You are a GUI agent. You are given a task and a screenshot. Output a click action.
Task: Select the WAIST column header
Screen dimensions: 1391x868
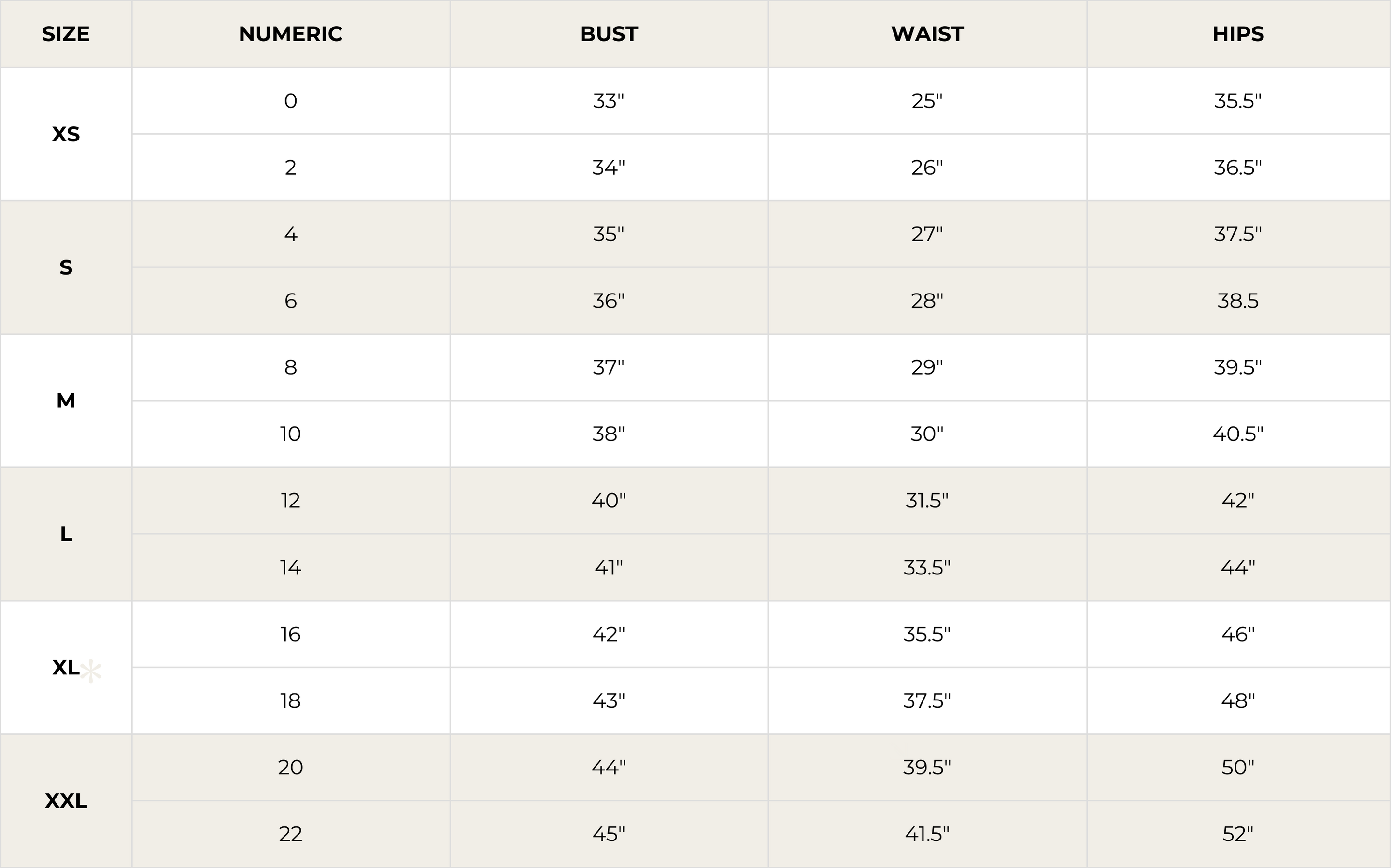(x=927, y=34)
